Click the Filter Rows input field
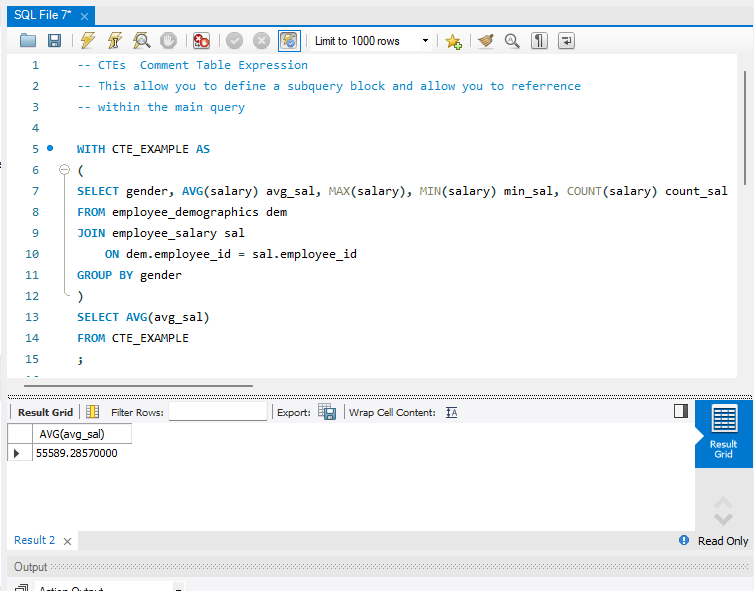This screenshot has width=754, height=591. pos(218,412)
